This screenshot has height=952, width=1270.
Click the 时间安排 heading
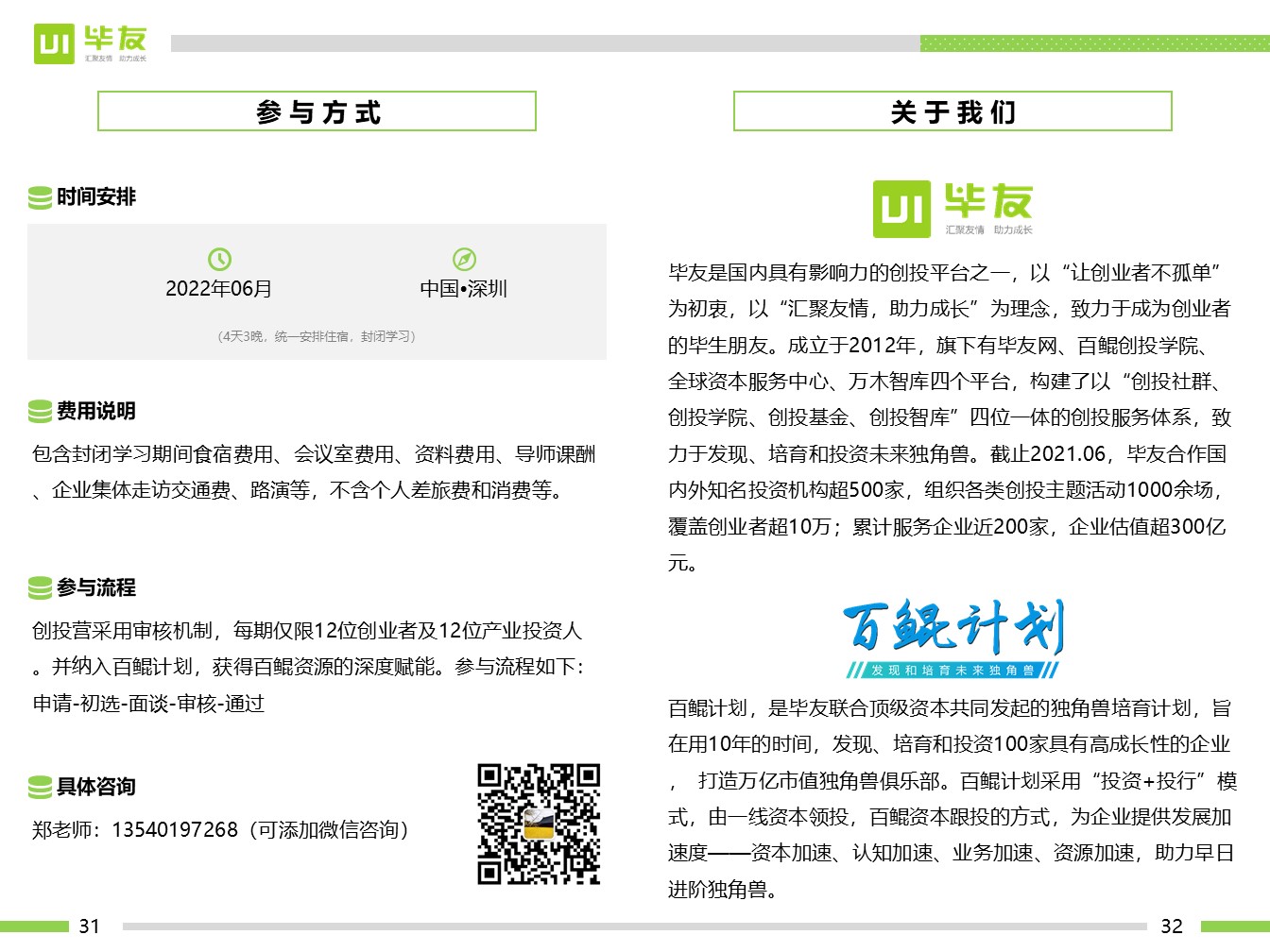pyautogui.click(x=96, y=197)
